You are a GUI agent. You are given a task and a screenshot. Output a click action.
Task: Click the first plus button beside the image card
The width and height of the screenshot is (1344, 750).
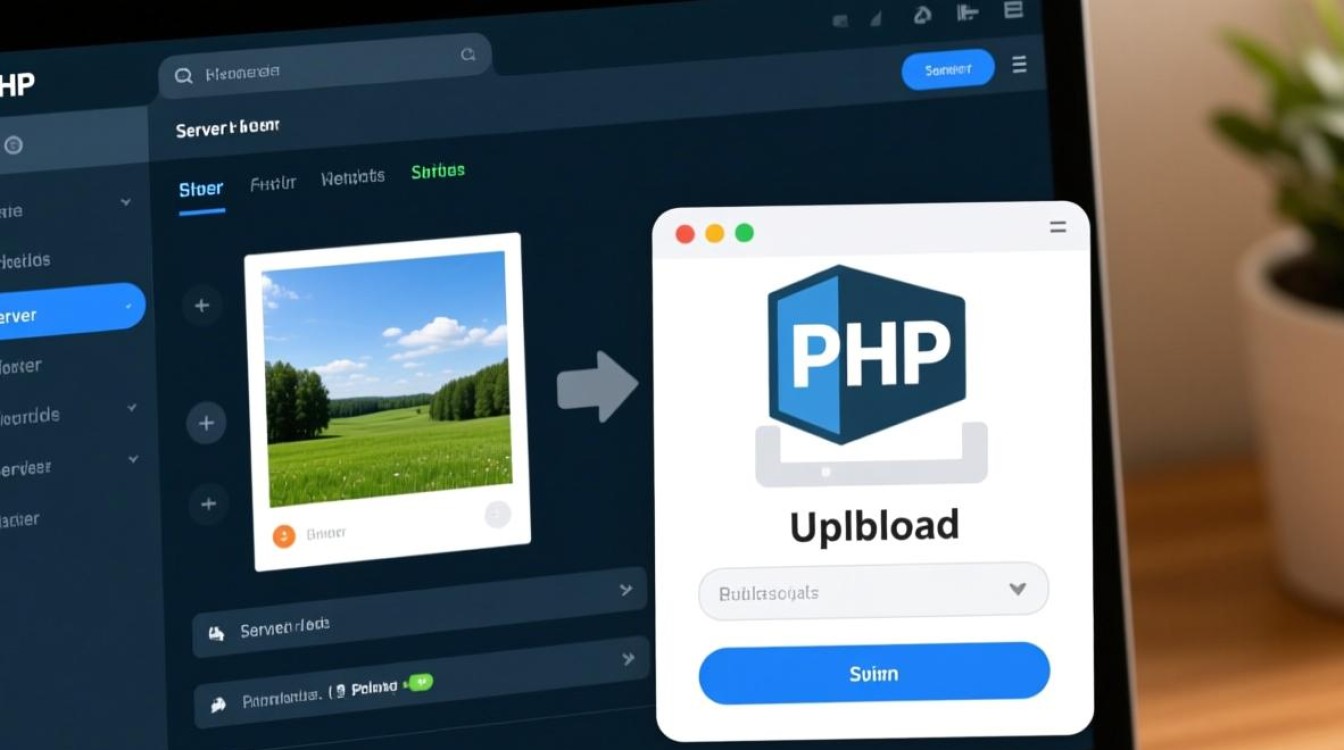tap(202, 305)
